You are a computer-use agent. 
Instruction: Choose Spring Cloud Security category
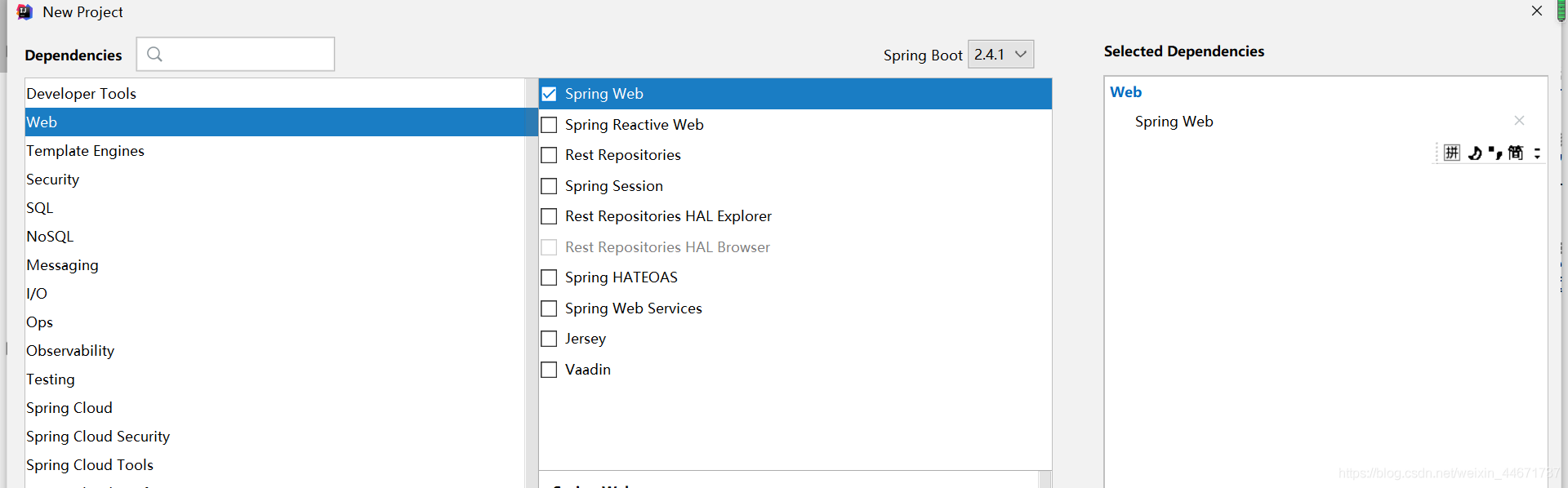(275, 436)
